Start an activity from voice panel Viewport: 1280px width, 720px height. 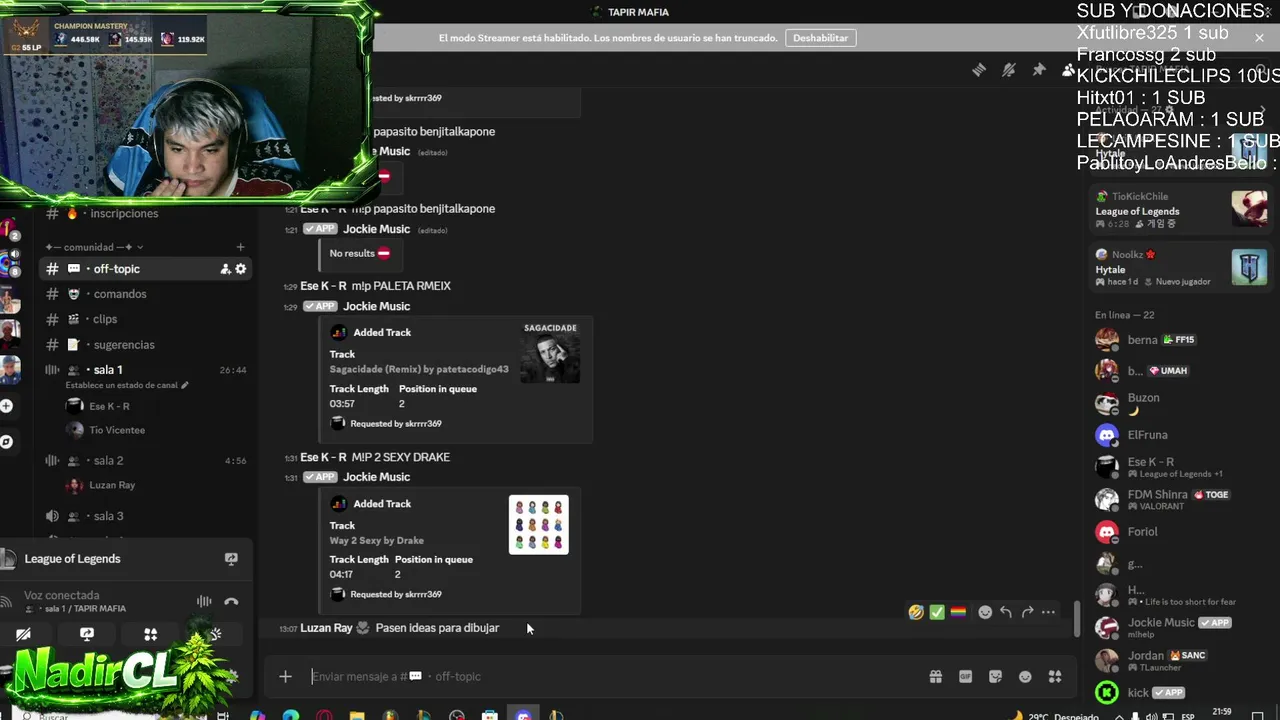150,634
